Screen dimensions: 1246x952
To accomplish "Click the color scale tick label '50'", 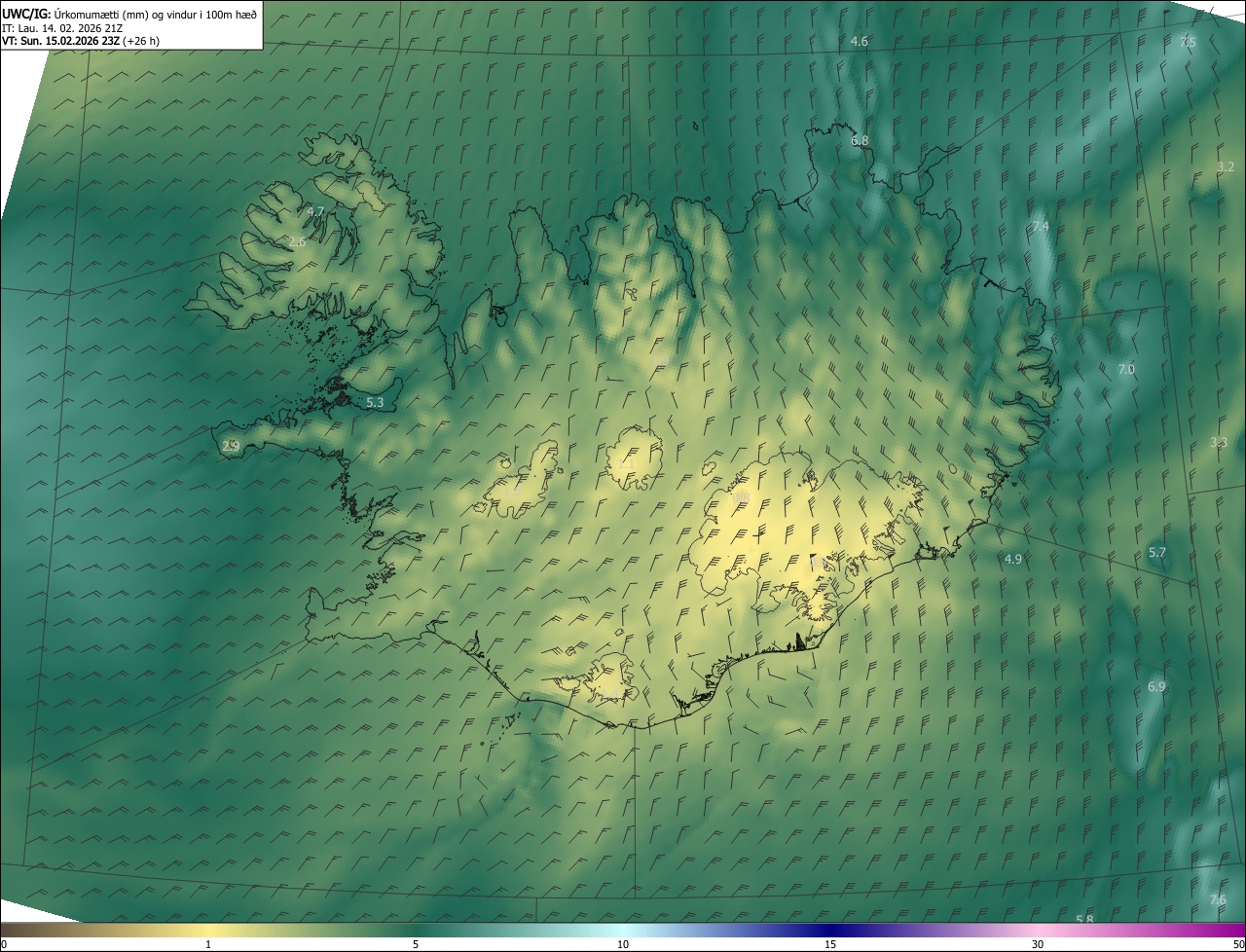I will pyautogui.click(x=1238, y=944).
